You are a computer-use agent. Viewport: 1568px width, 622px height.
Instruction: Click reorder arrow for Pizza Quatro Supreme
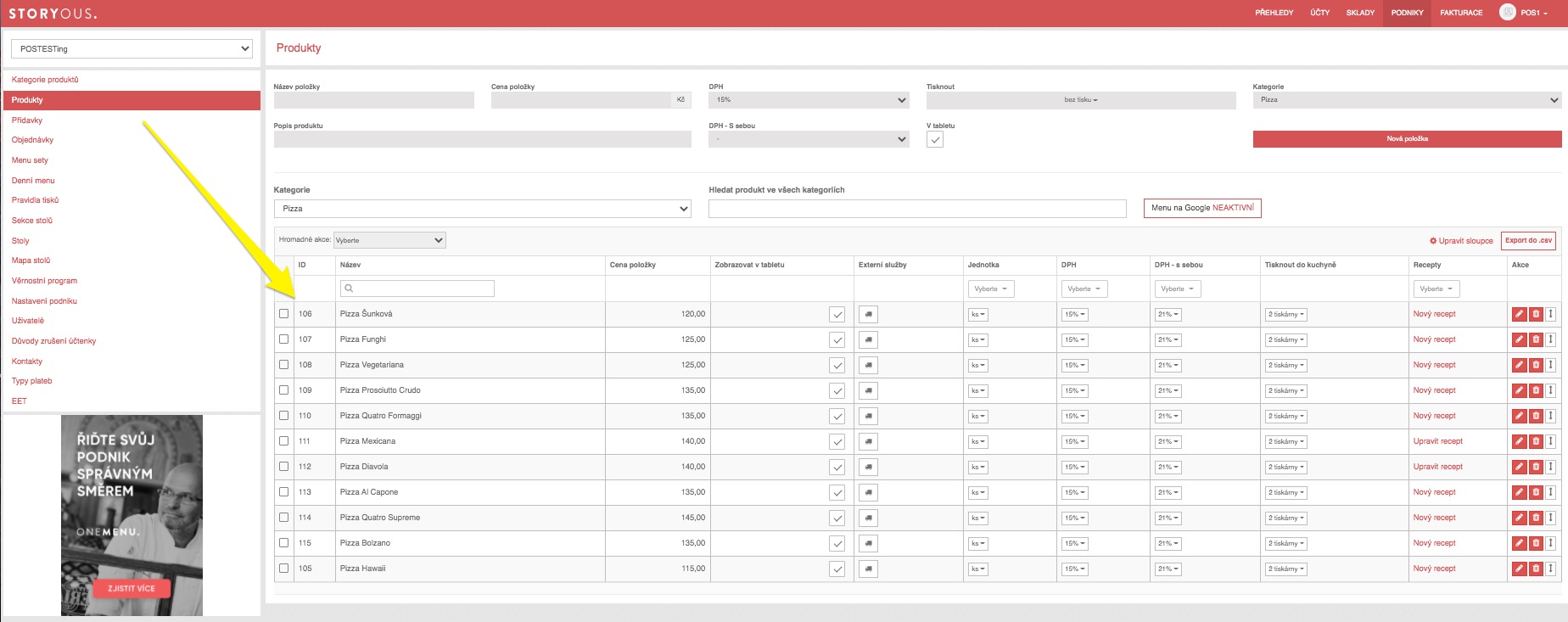[x=1550, y=518]
